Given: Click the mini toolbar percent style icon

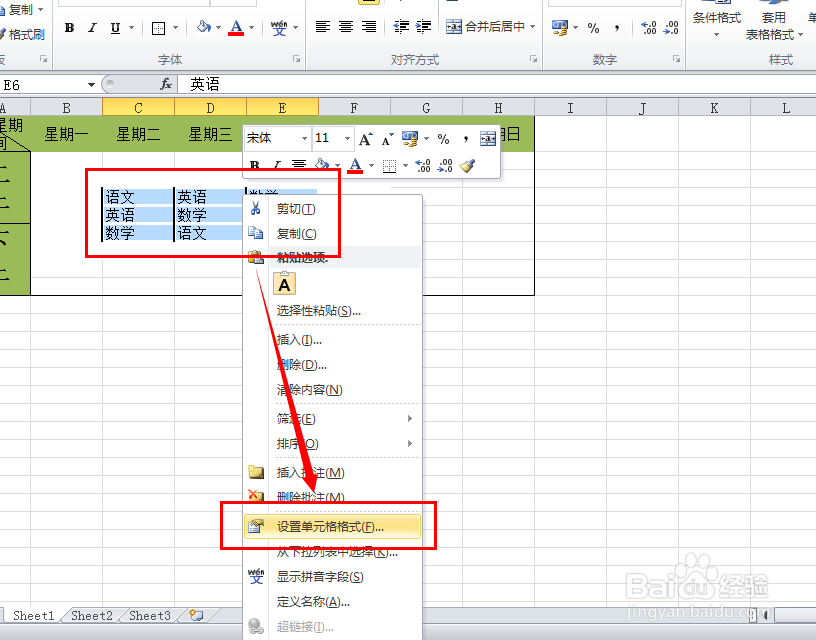Looking at the screenshot, I should pyautogui.click(x=443, y=139).
